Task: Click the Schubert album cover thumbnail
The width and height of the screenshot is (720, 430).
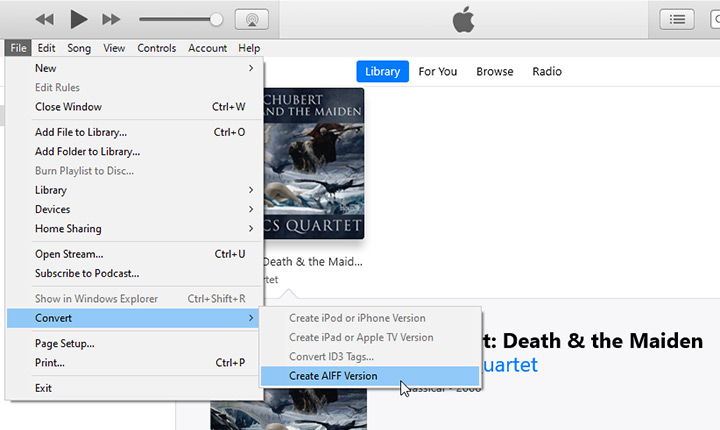Action: [x=314, y=164]
